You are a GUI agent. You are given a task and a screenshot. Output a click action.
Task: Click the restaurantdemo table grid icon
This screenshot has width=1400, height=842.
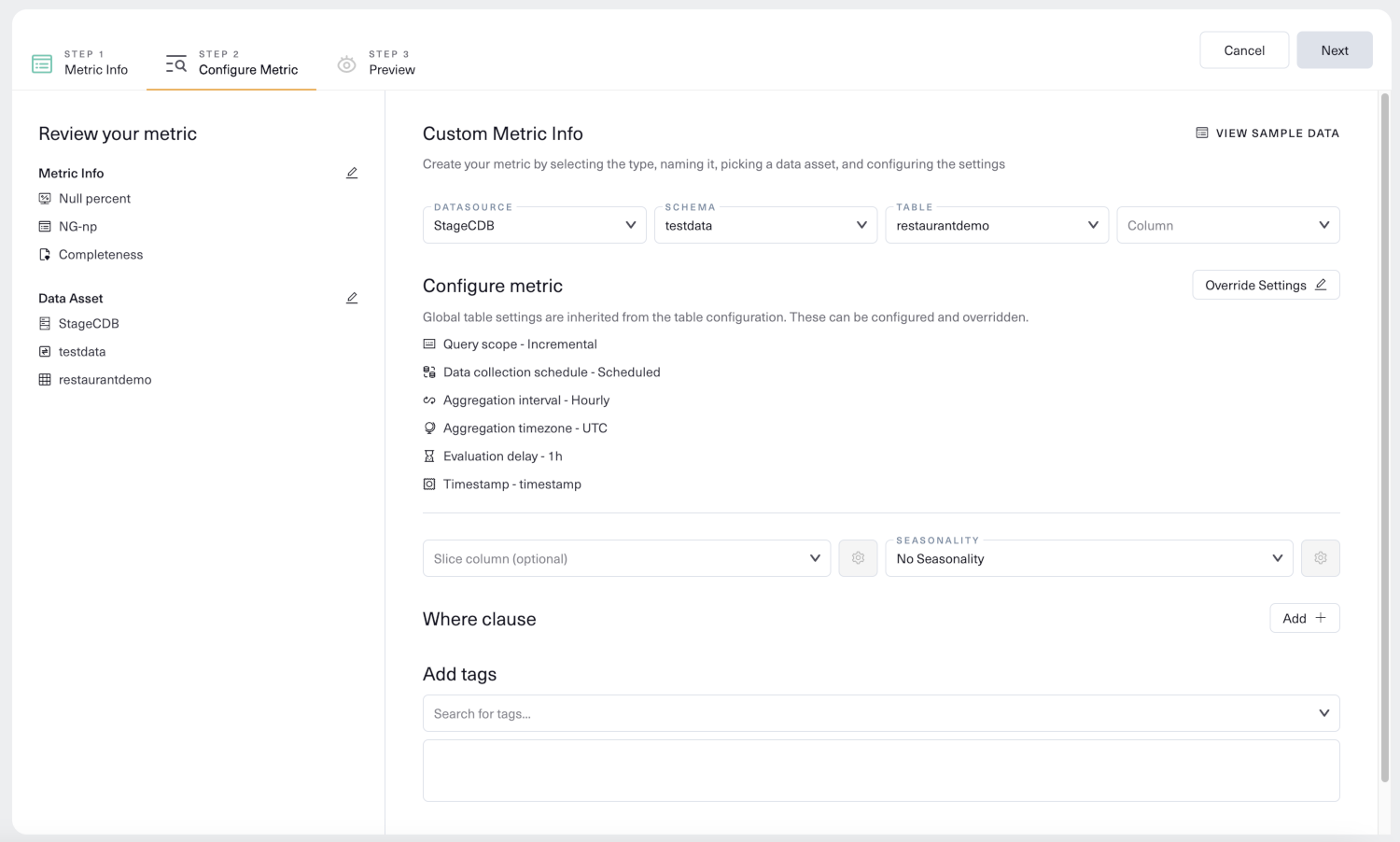pyautogui.click(x=45, y=380)
